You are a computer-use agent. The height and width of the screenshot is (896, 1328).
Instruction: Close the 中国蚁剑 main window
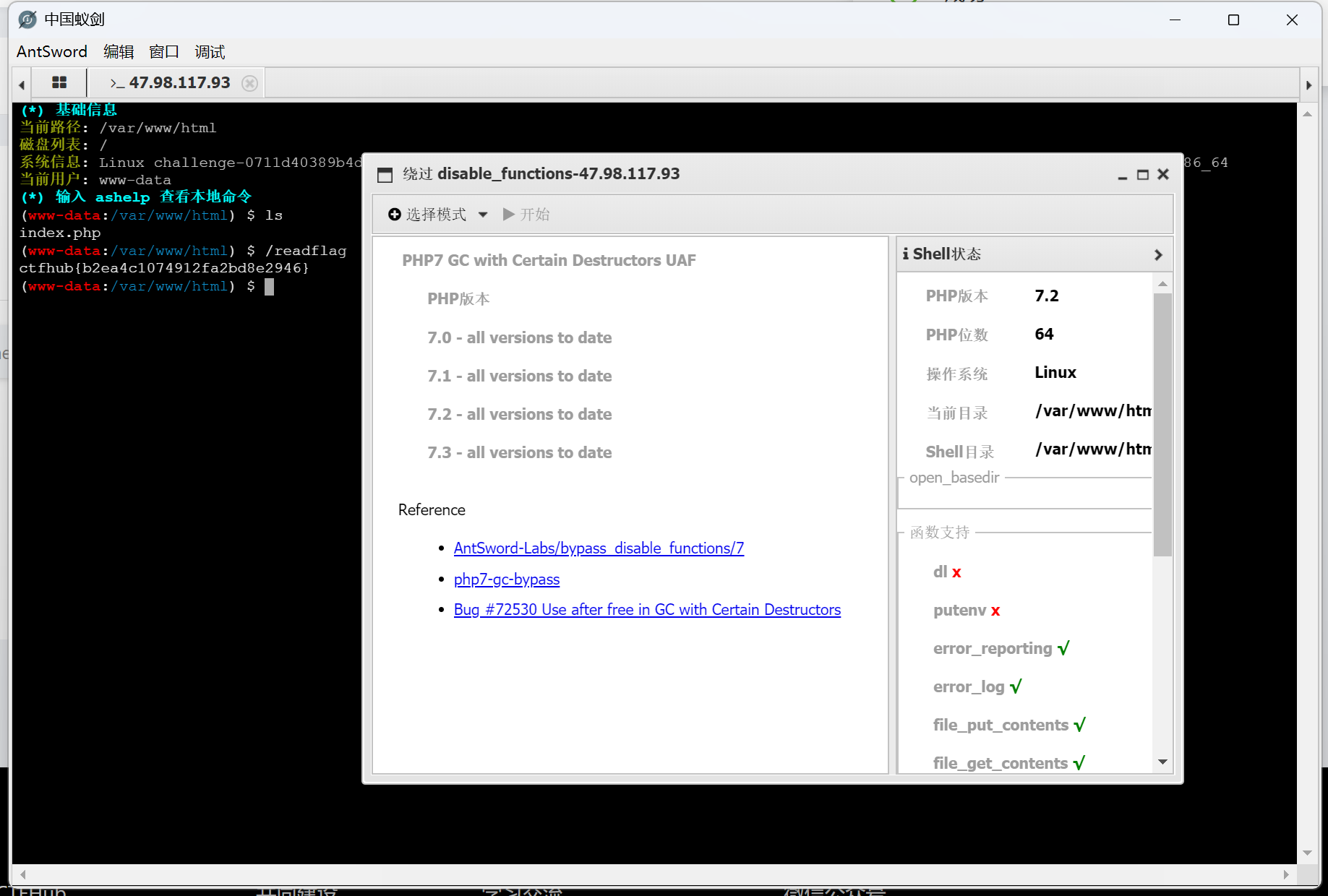(x=1293, y=20)
